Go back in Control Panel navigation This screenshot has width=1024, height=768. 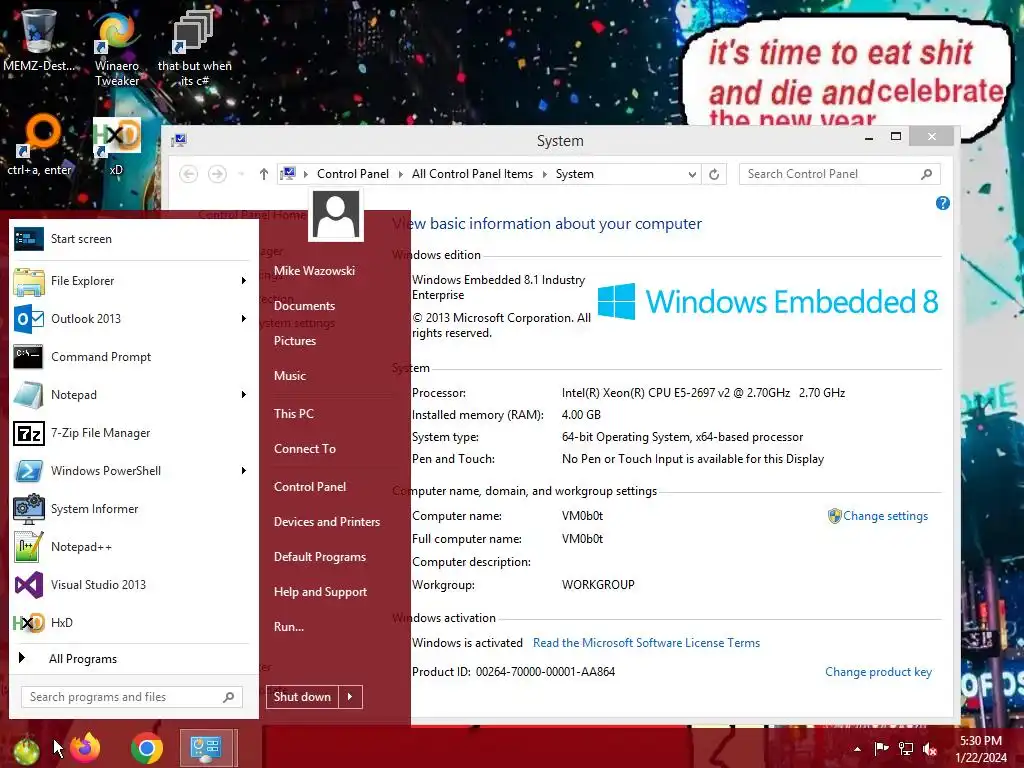pyautogui.click(x=189, y=174)
